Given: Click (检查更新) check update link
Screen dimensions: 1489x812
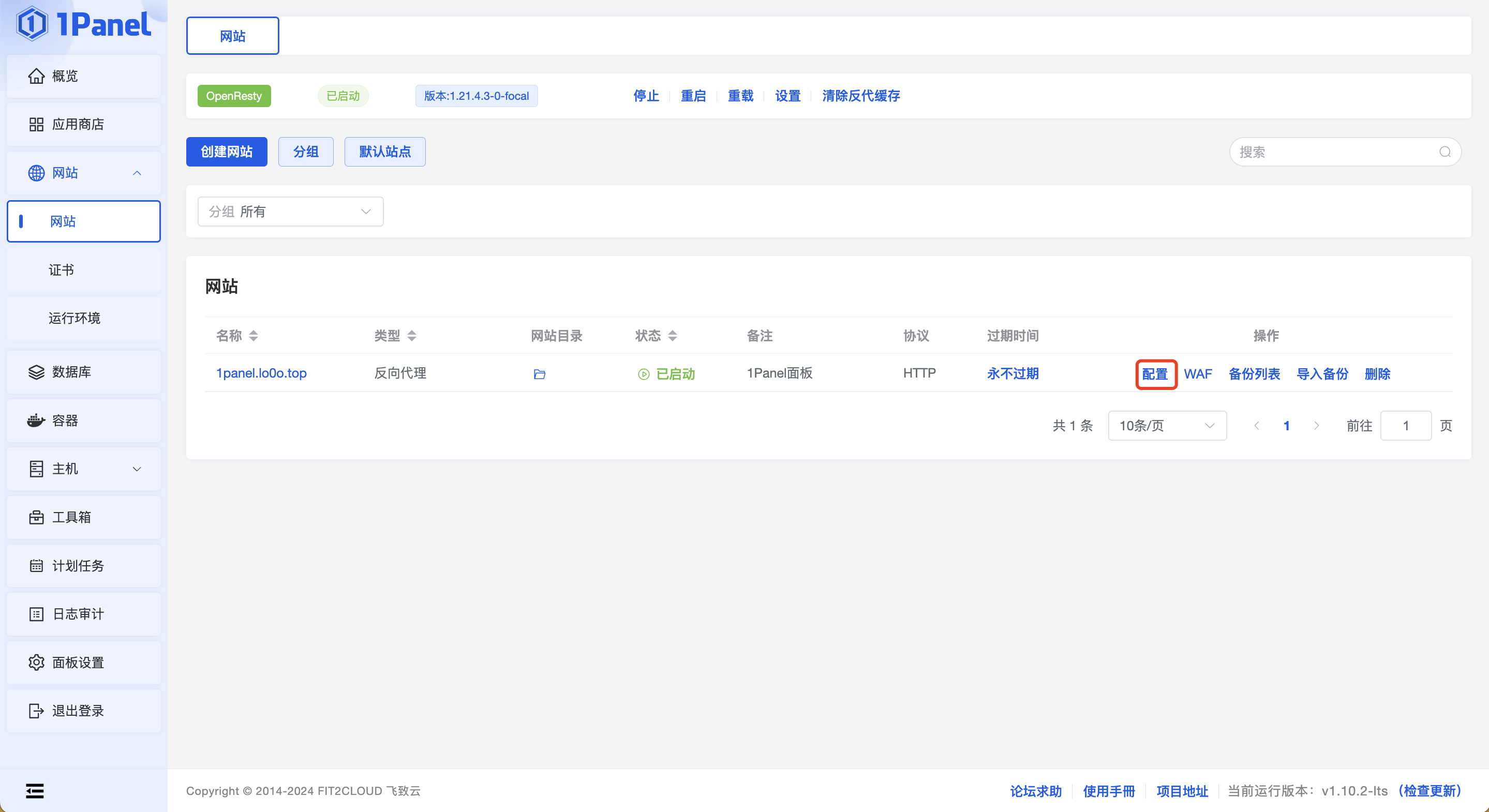Looking at the screenshot, I should tap(1430, 791).
